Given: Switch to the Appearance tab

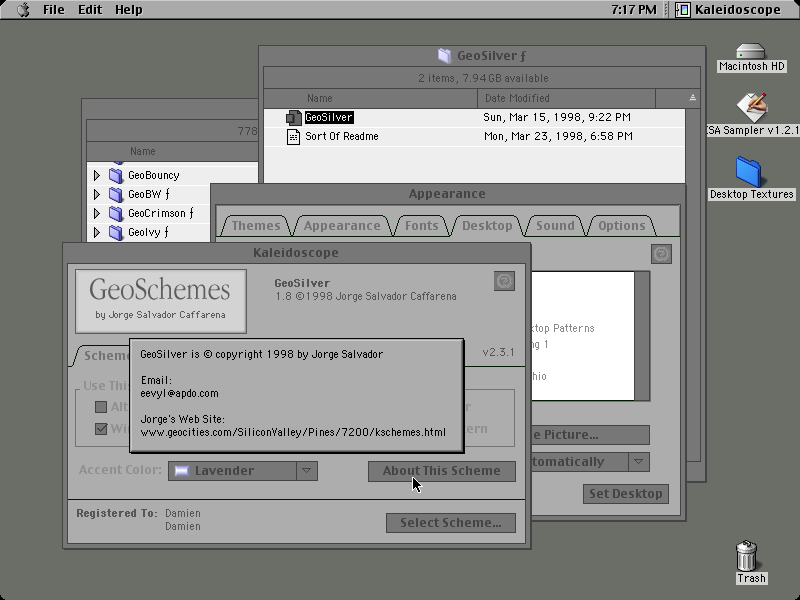Looking at the screenshot, I should (342, 226).
